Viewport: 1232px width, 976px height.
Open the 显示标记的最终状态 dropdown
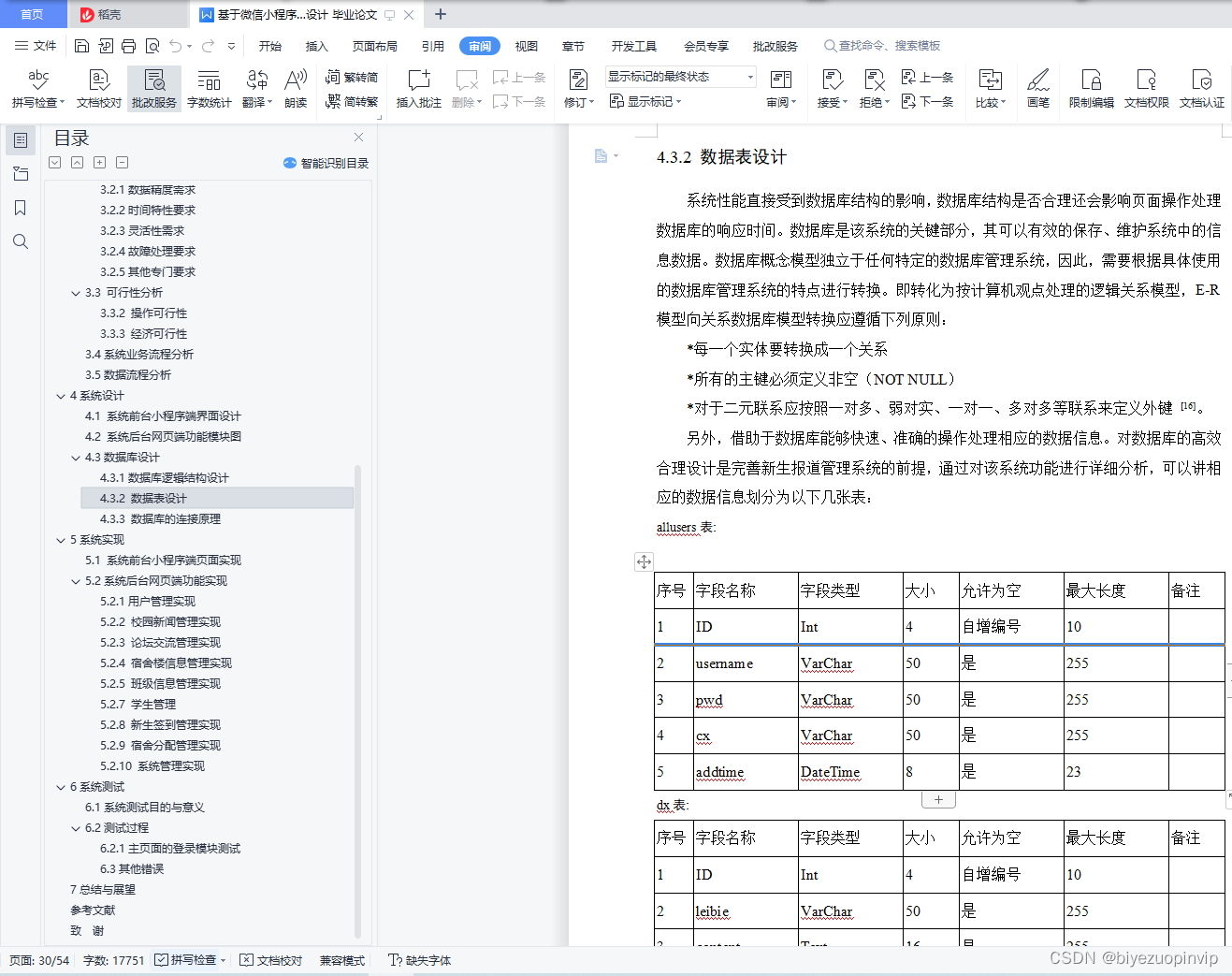[x=748, y=76]
